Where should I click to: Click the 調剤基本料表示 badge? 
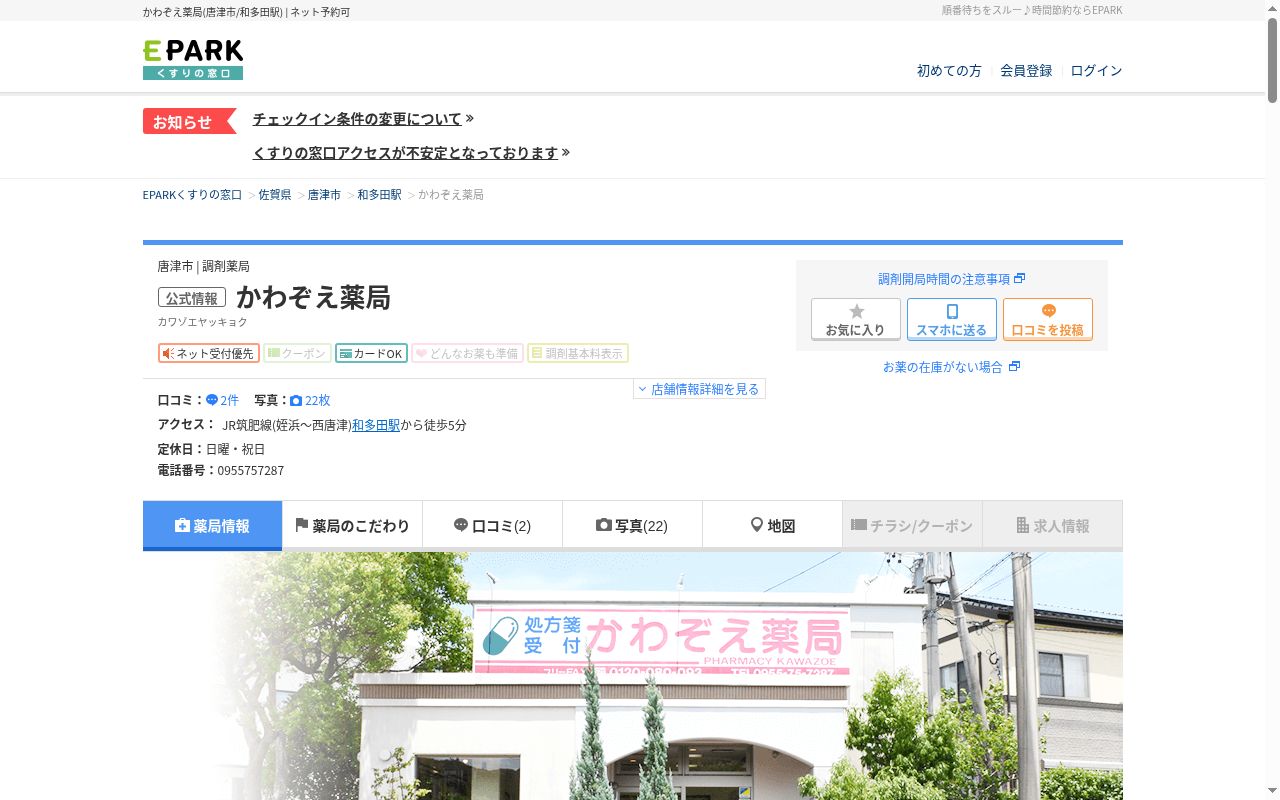[x=578, y=353]
